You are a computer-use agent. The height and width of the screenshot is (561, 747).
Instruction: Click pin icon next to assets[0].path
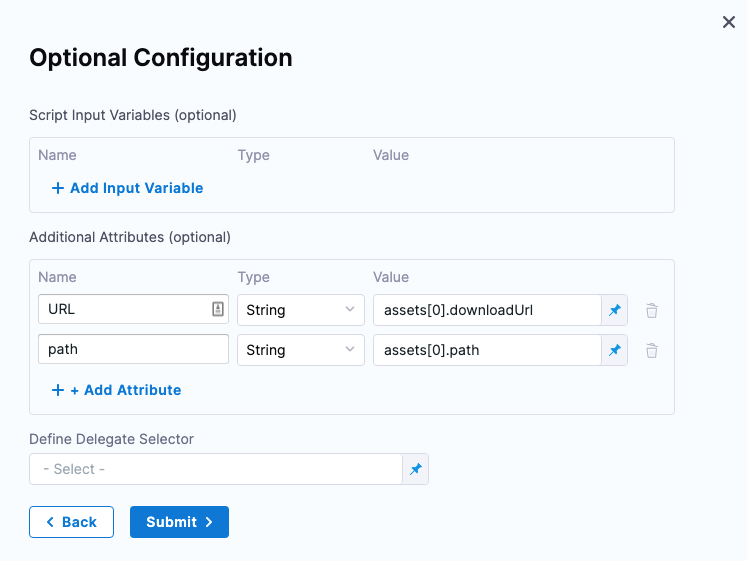pyautogui.click(x=615, y=350)
